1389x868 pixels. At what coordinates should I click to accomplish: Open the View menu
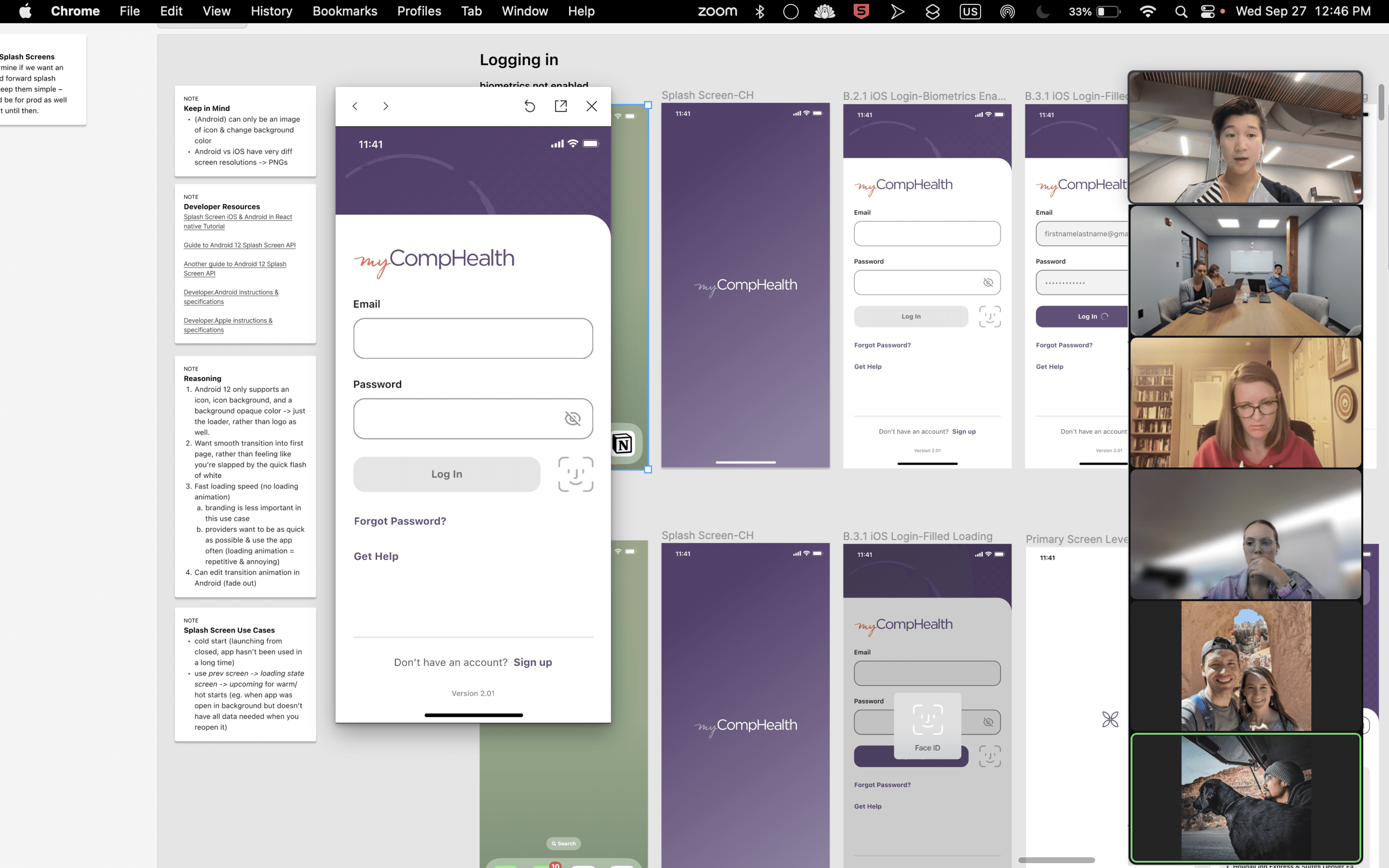click(216, 12)
